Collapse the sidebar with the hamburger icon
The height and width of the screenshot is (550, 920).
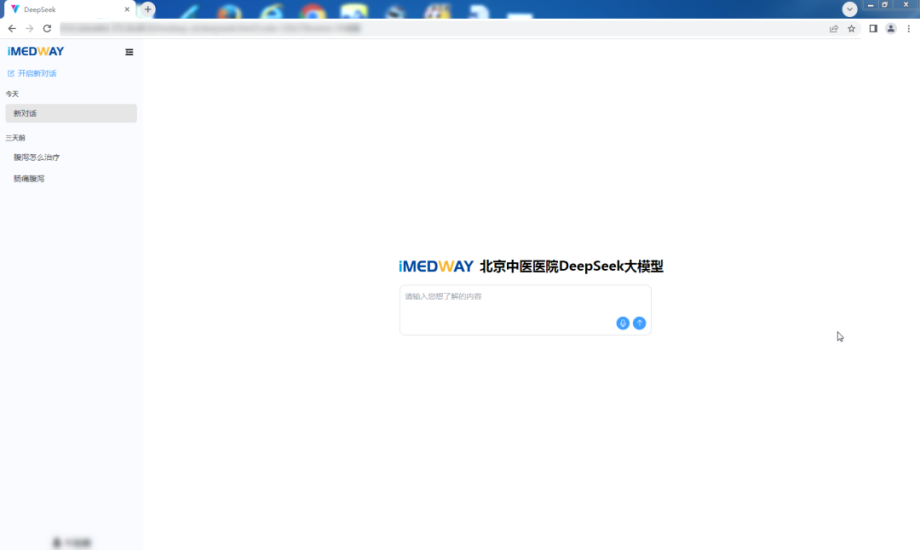coord(129,52)
